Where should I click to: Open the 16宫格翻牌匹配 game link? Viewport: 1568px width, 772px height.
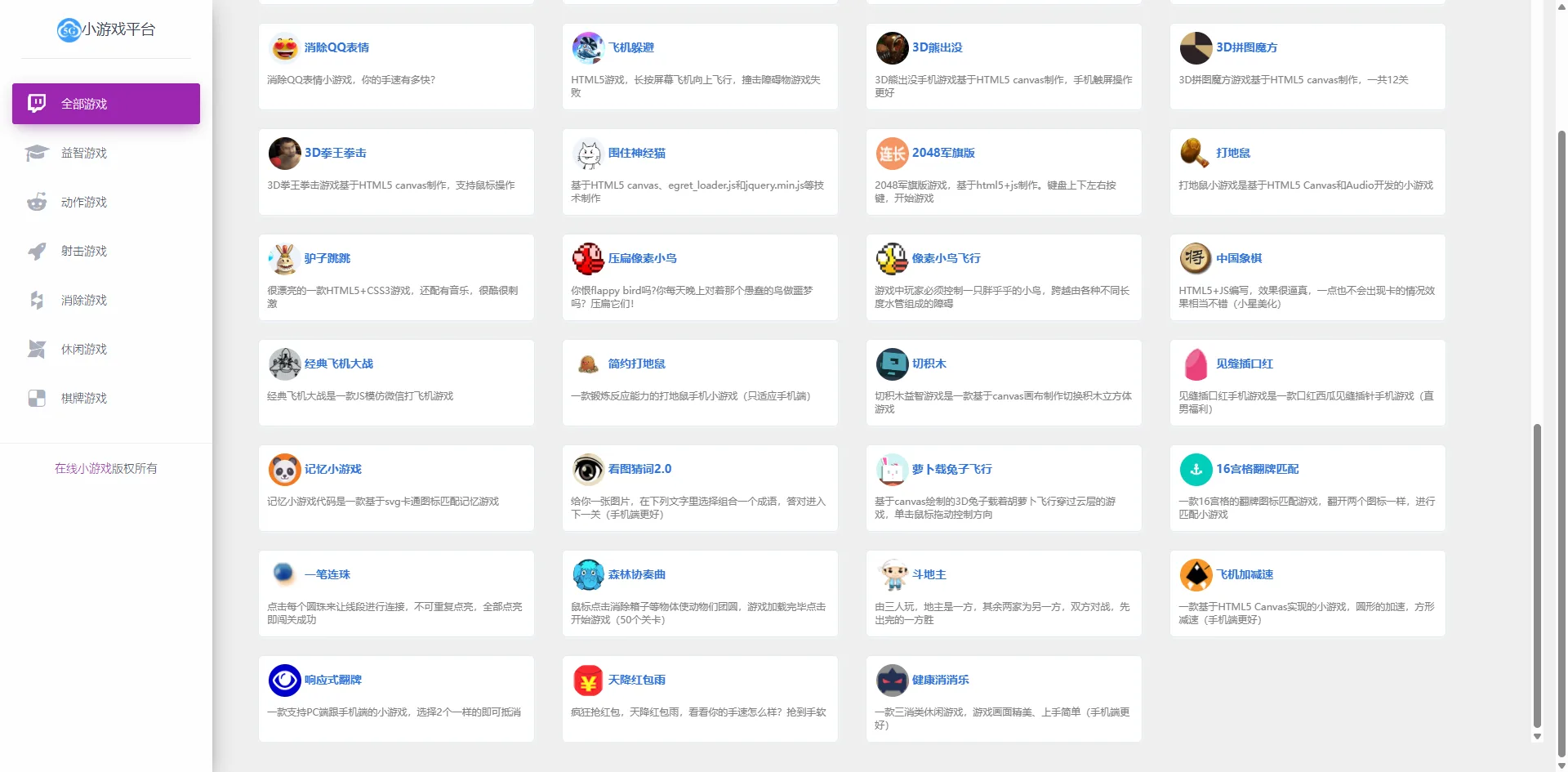pos(1257,470)
